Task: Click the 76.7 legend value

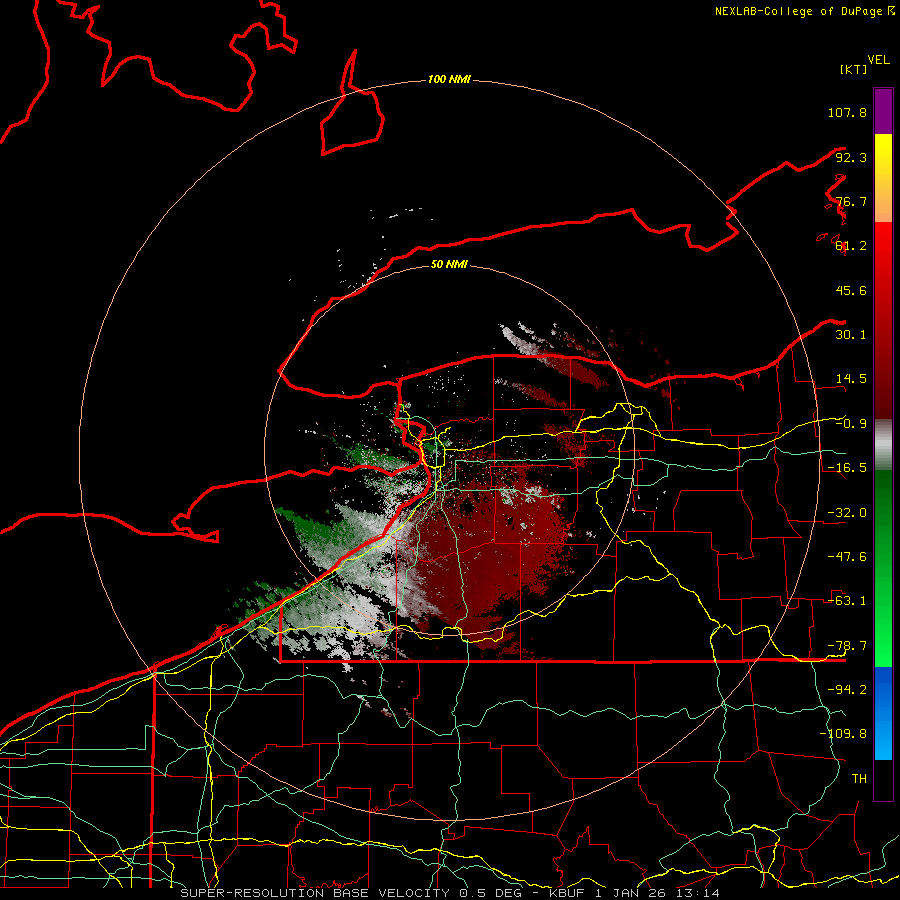Action: 851,201
